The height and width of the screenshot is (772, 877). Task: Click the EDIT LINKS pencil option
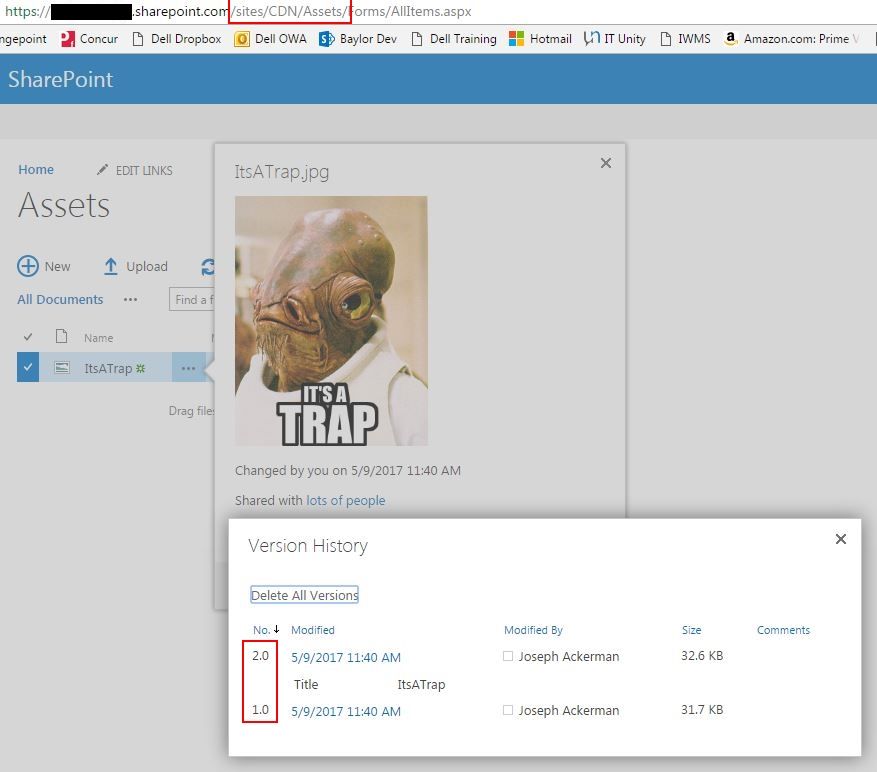(135, 170)
